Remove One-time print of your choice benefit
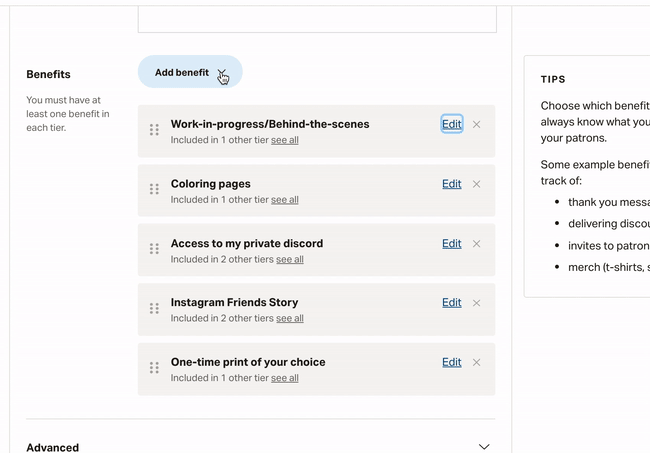The width and height of the screenshot is (650, 453). [477, 363]
